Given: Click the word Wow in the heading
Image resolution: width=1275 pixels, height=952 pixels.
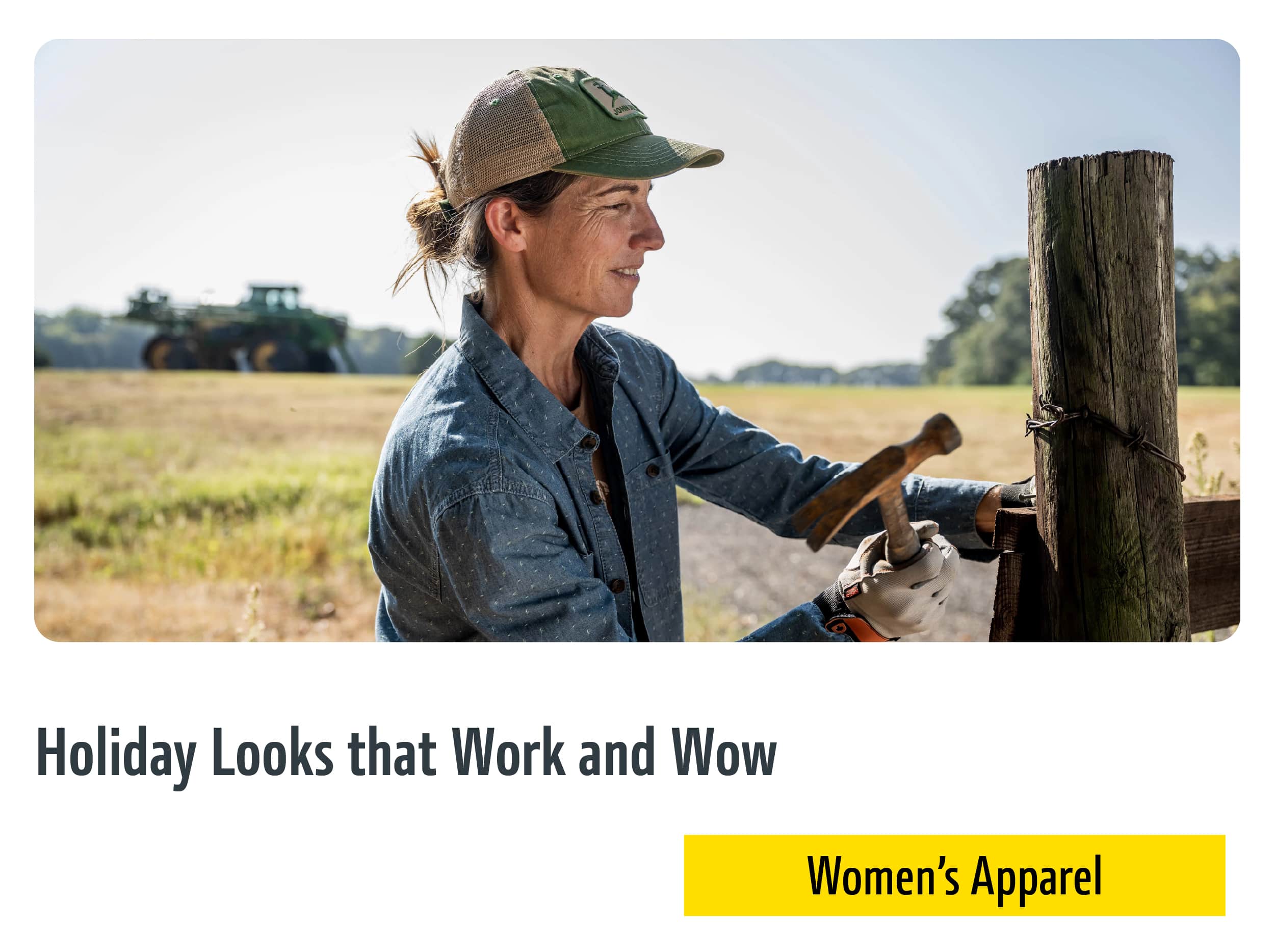Looking at the screenshot, I should pyautogui.click(x=725, y=752).
